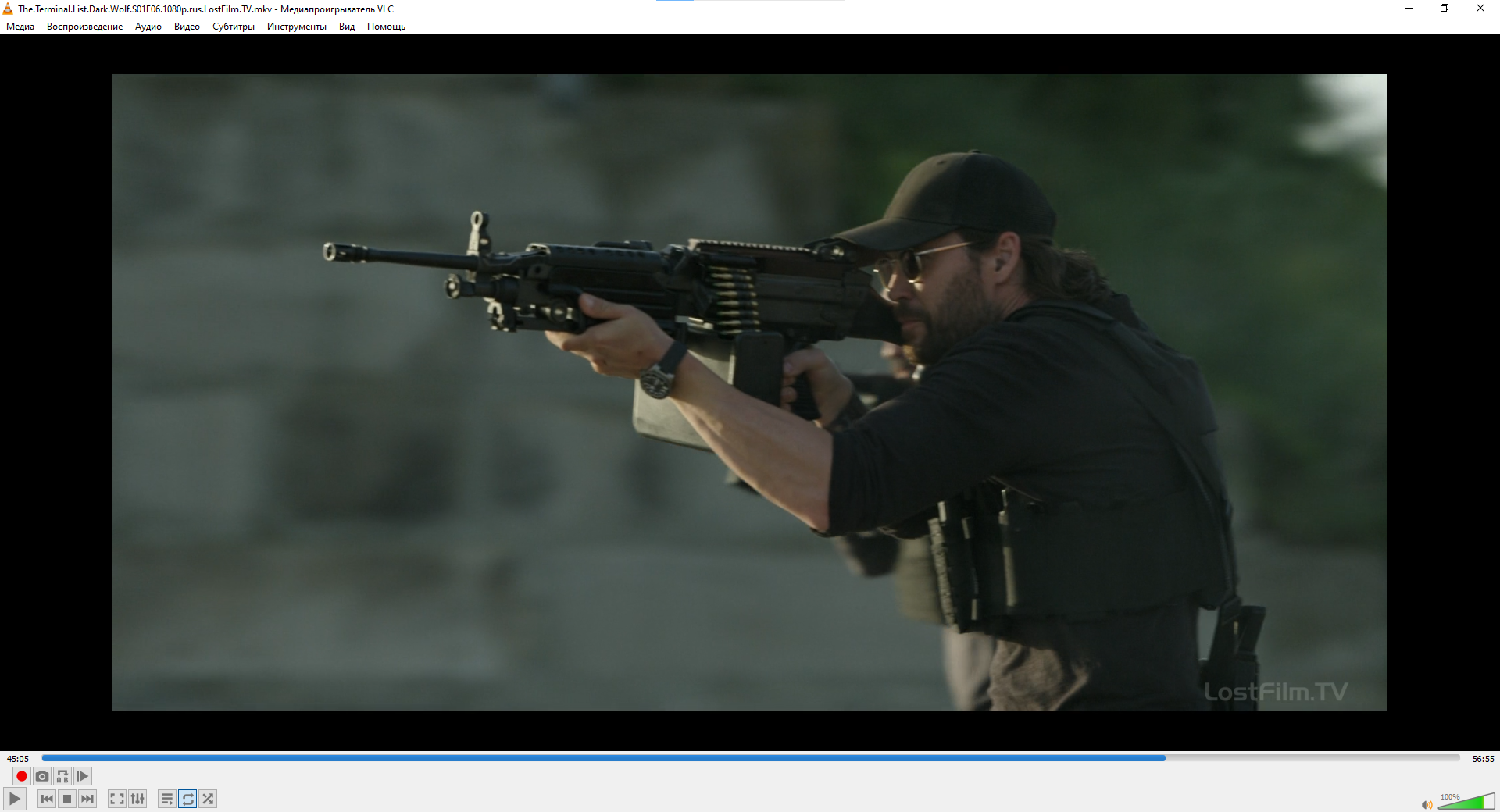Expand the Воспроизведение menu
1500x812 pixels.
click(x=84, y=27)
